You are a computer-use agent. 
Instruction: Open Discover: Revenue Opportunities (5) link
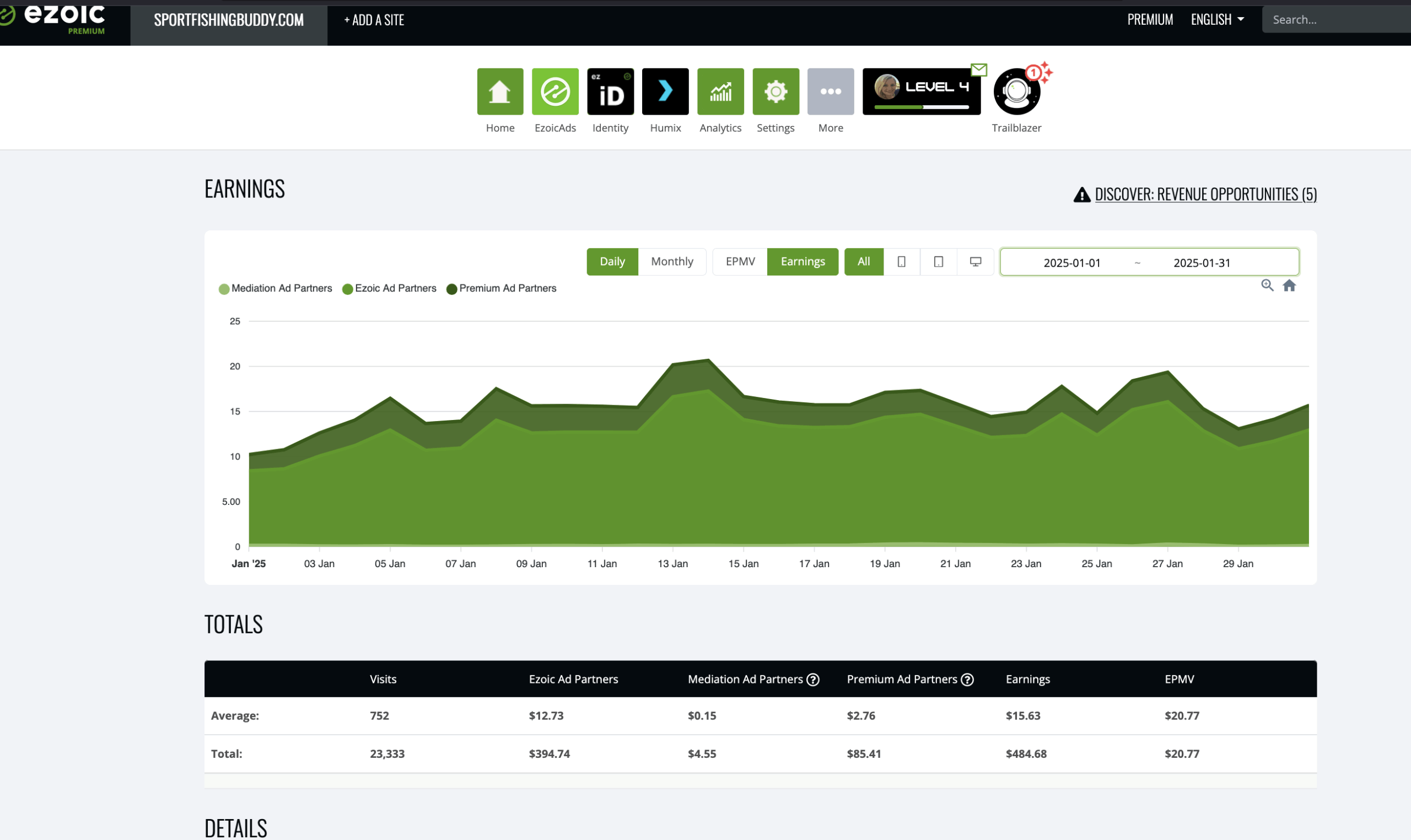tap(1205, 194)
